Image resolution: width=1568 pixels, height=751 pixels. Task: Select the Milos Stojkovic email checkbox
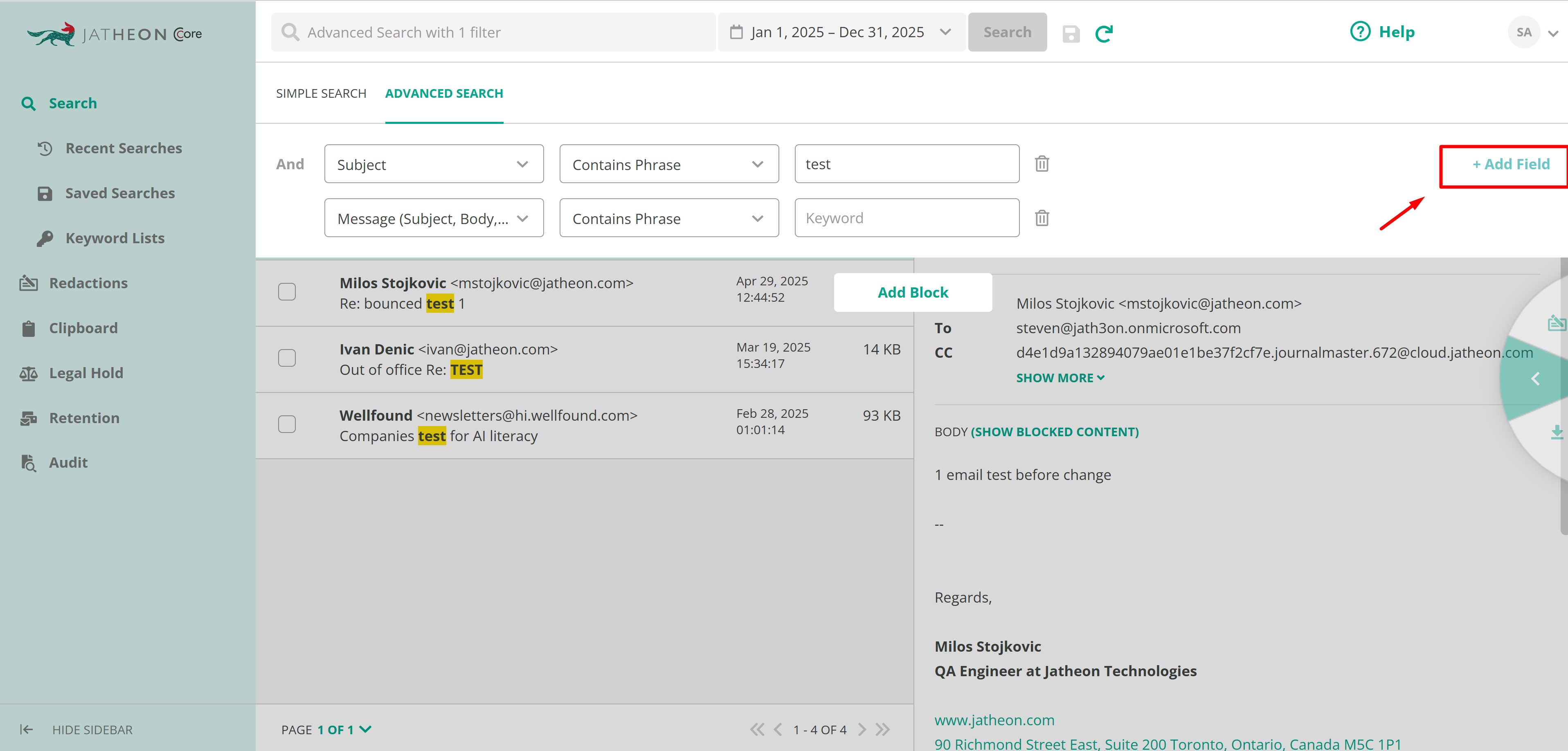coord(287,292)
